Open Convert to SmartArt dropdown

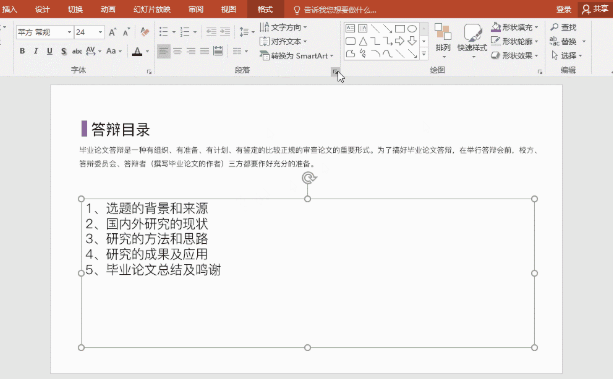pyautogui.click(x=296, y=56)
